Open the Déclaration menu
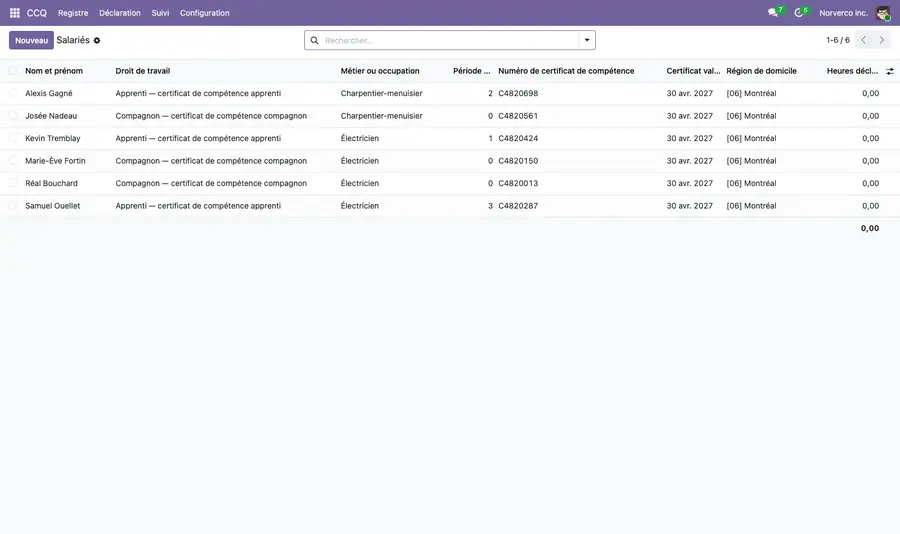The image size is (900, 534). pos(119,13)
